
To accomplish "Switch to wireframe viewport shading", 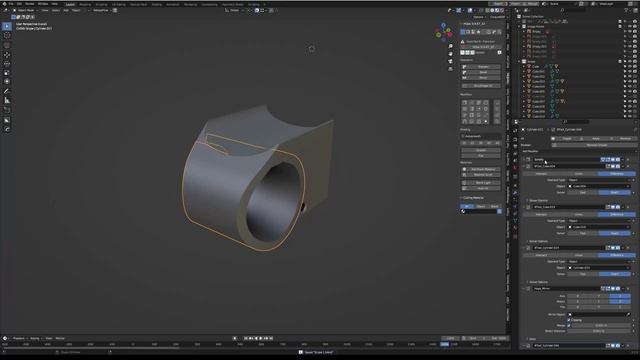I will pyautogui.click(x=487, y=10).
